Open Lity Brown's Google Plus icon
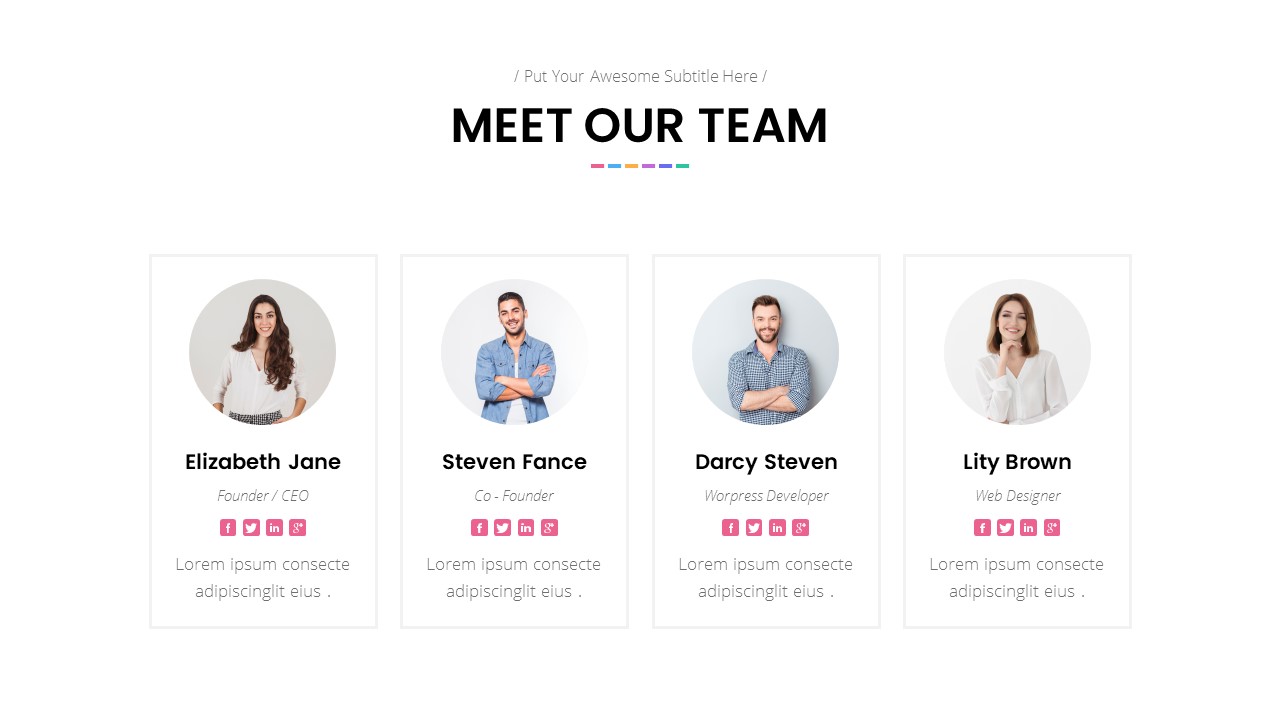Viewport: 1280px width, 720px height. [1052, 528]
